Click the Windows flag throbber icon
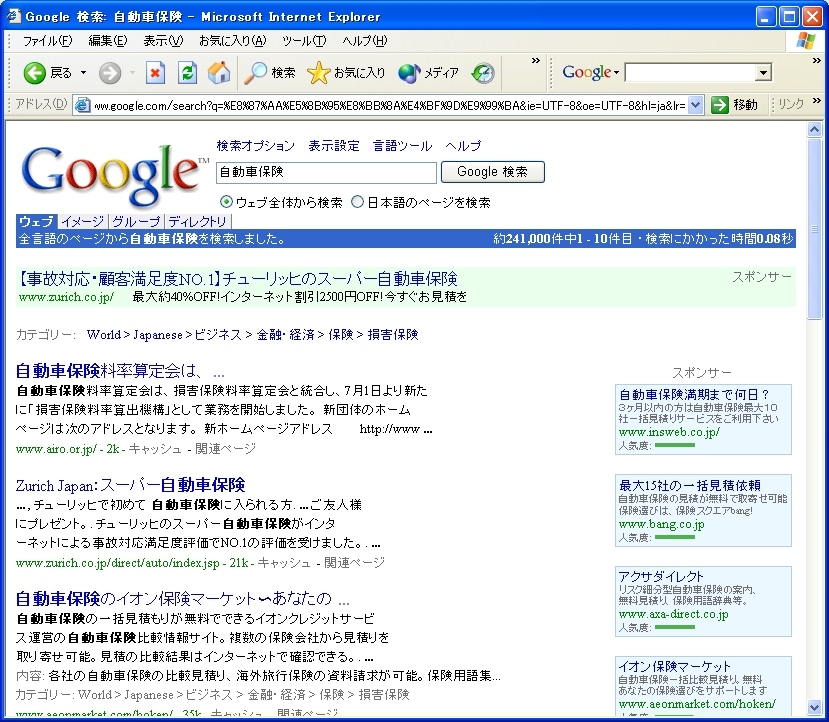This screenshot has height=722, width=829. coord(806,41)
